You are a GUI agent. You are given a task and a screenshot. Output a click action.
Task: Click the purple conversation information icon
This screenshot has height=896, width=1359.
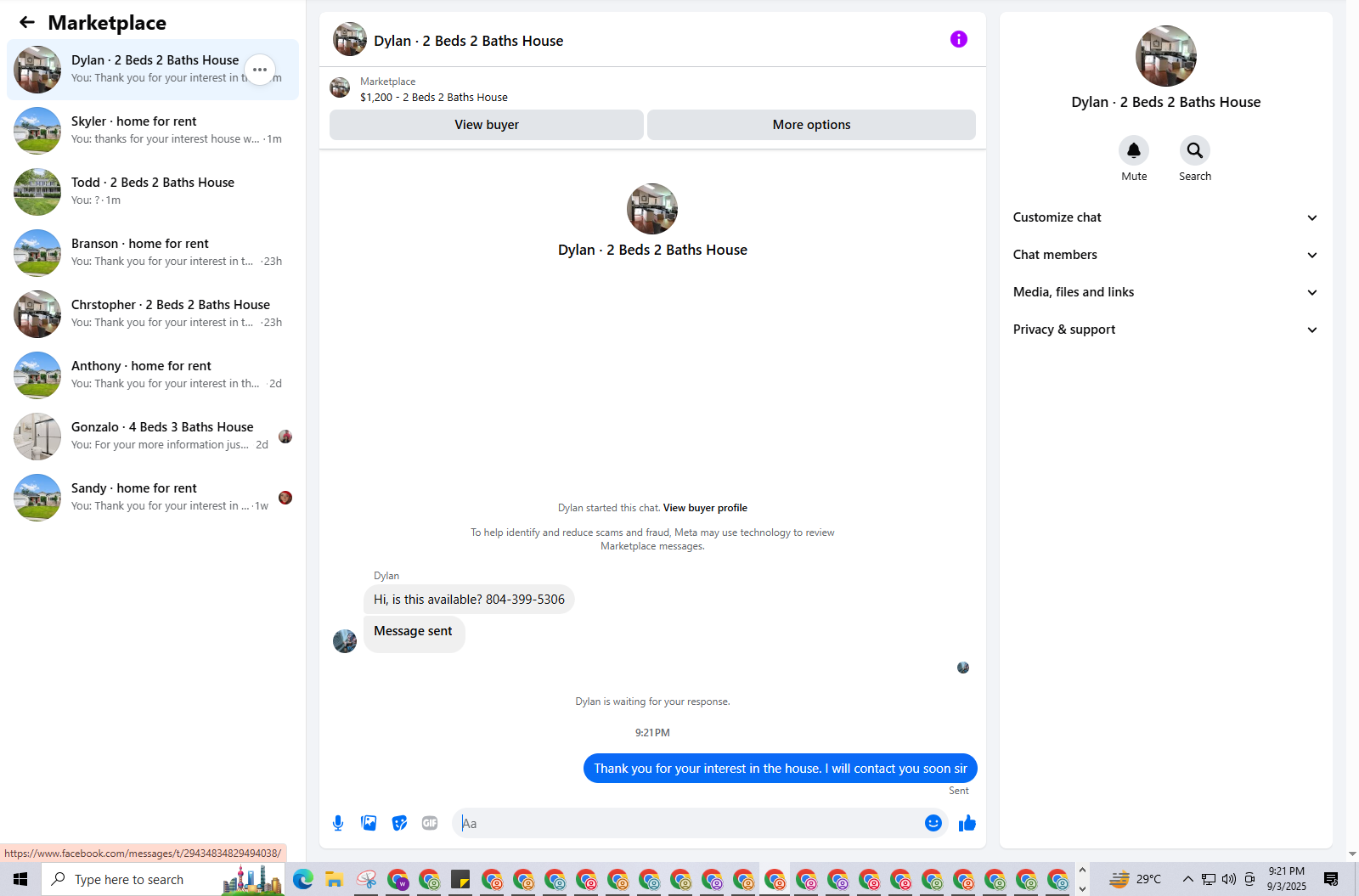click(959, 39)
